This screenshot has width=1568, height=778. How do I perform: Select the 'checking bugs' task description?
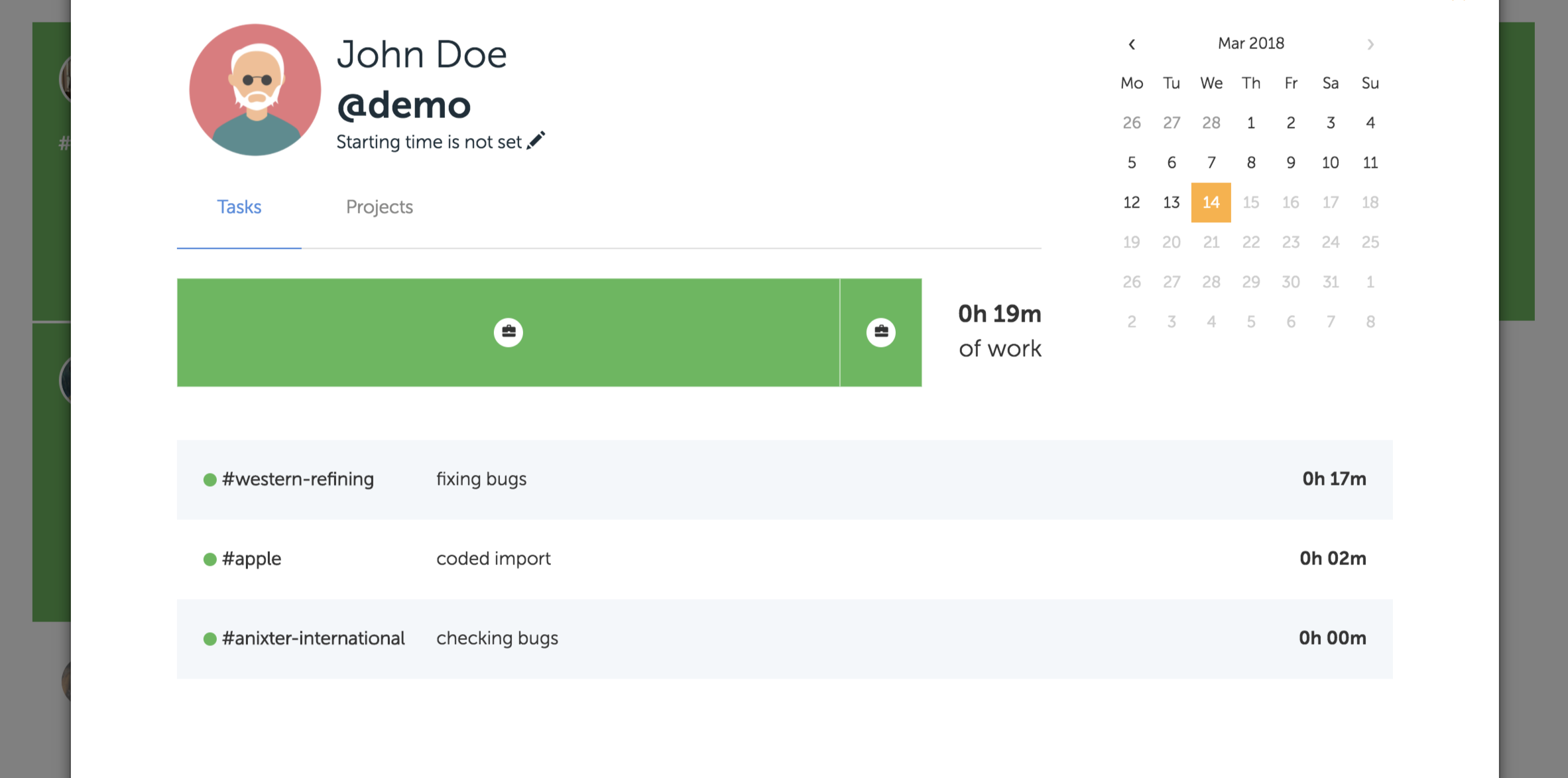point(497,638)
